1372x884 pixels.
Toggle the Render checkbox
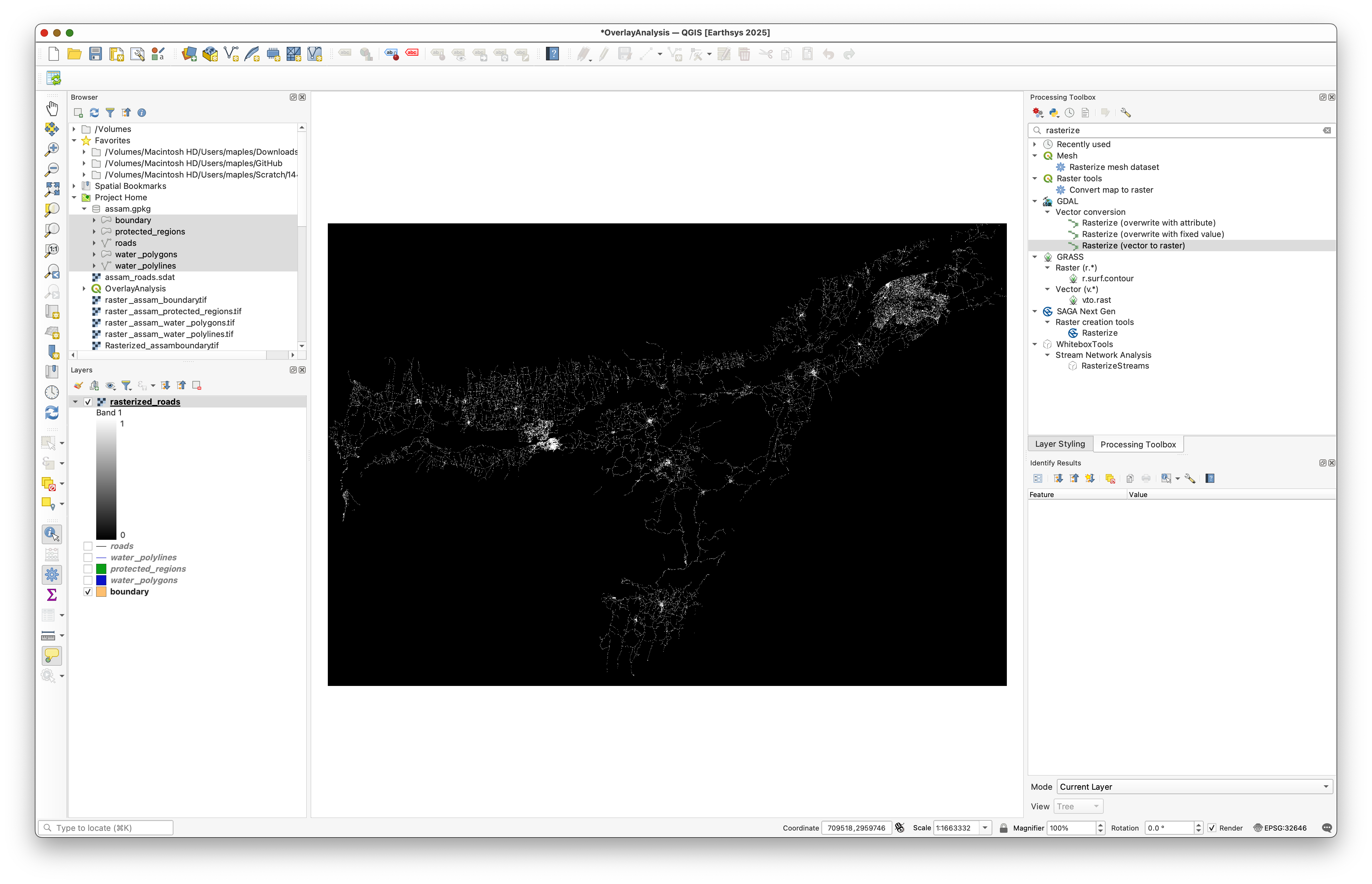(x=1212, y=828)
